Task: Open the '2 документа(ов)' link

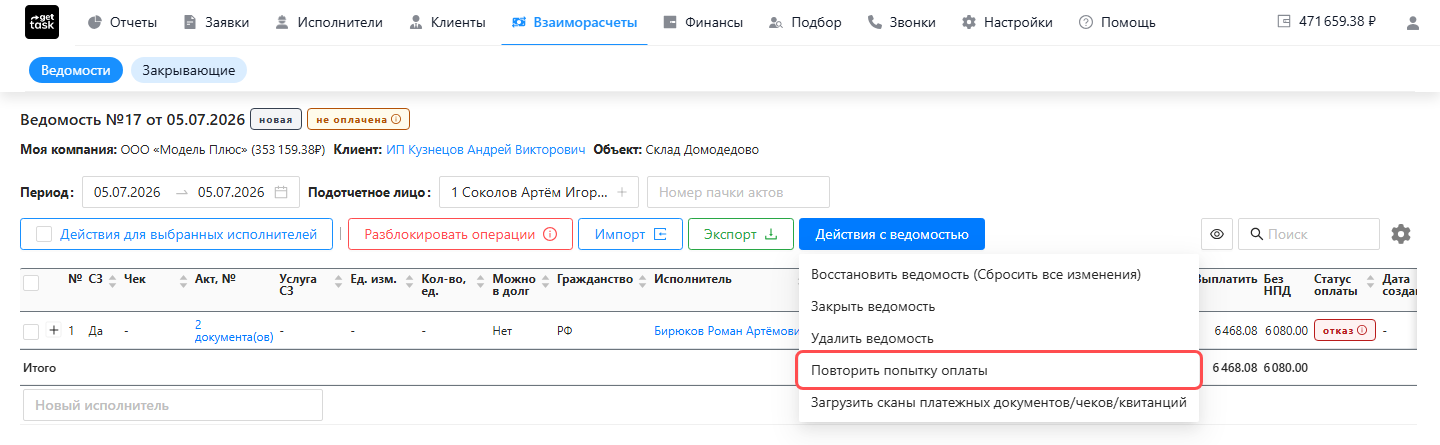Action: pos(234,331)
